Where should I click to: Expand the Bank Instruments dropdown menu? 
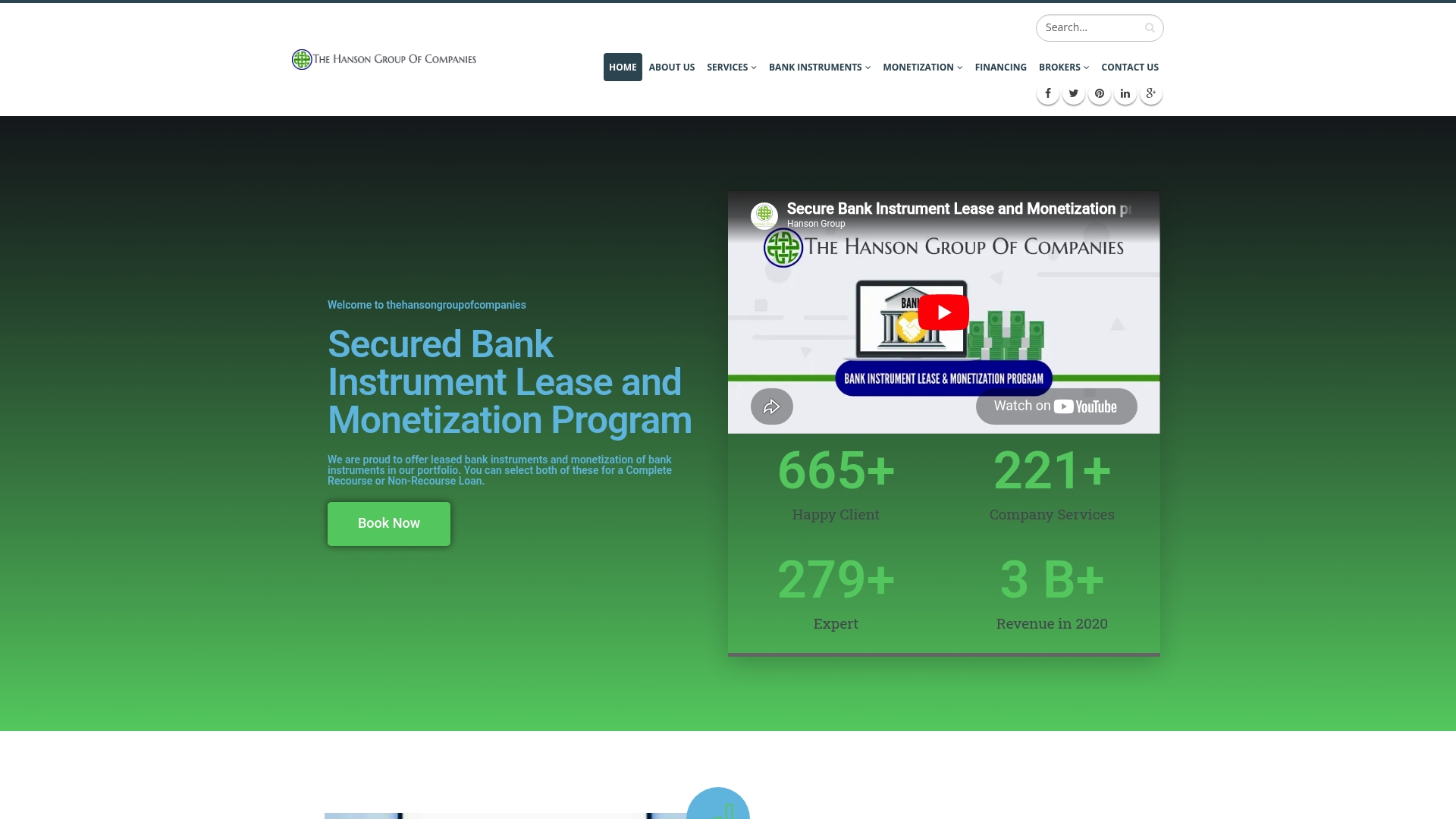pyautogui.click(x=819, y=67)
